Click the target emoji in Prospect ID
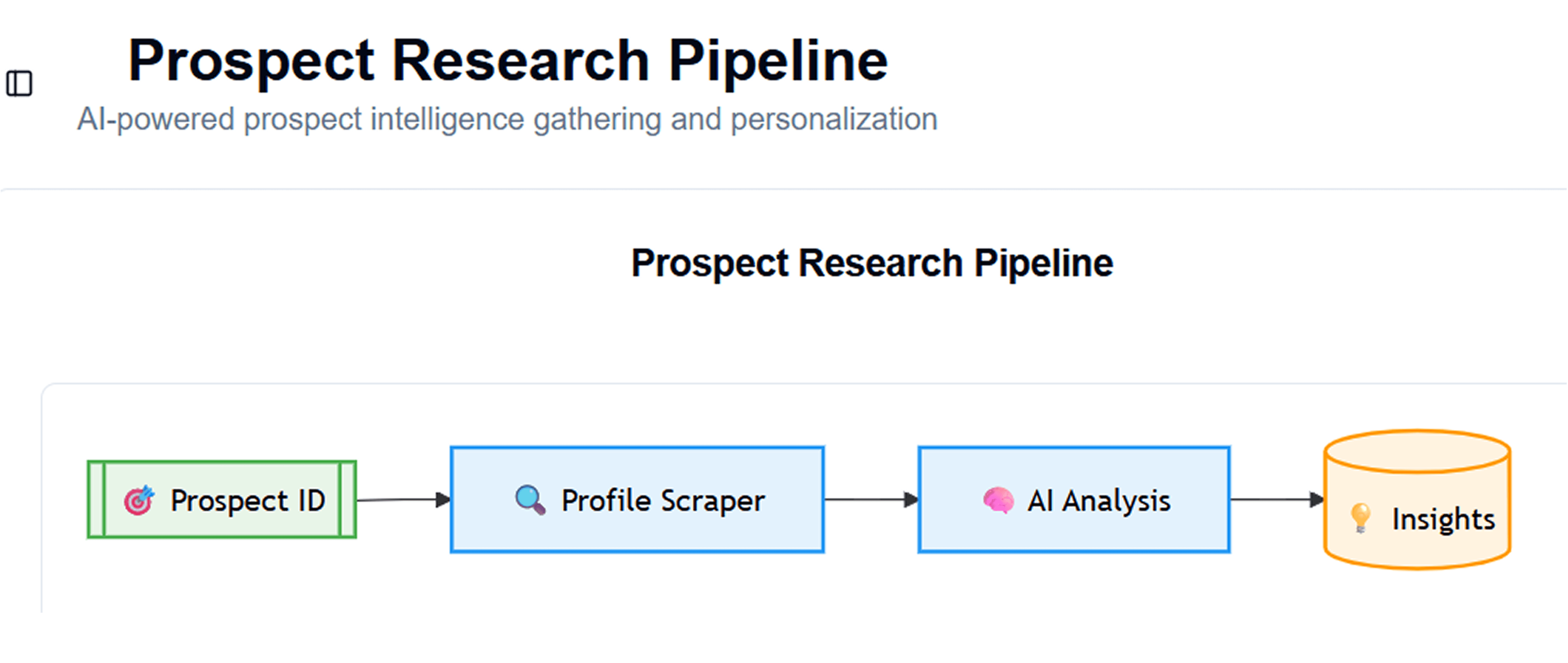This screenshot has height=663, width=1568. (x=139, y=501)
